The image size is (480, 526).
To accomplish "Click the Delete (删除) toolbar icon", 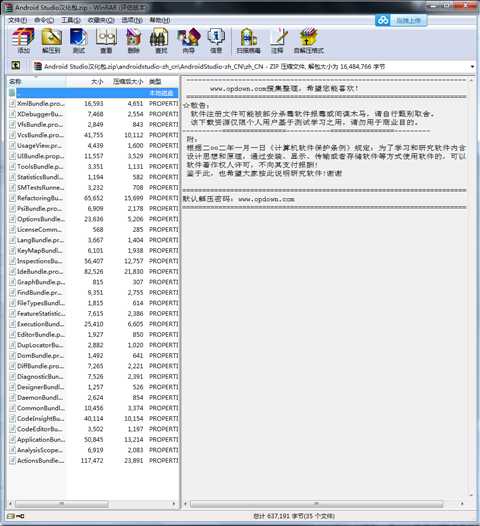I will (x=134, y=41).
